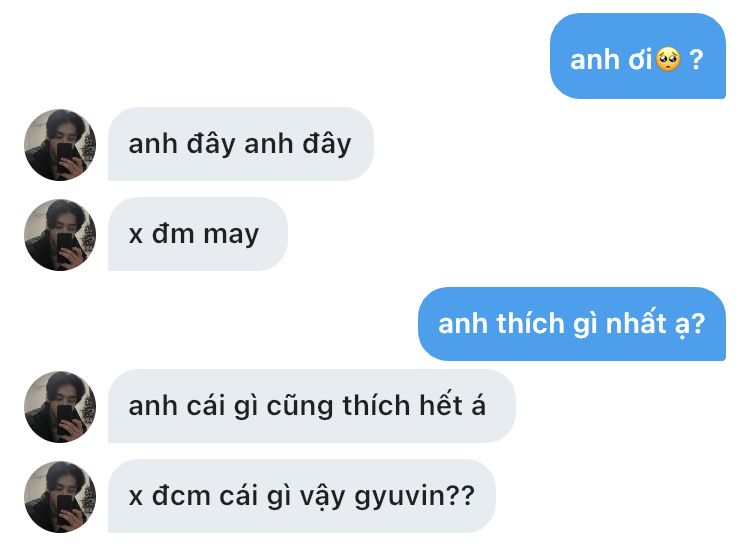Click the word "may" in second gray bubble
This screenshot has height=547, width=750.
[231, 236]
